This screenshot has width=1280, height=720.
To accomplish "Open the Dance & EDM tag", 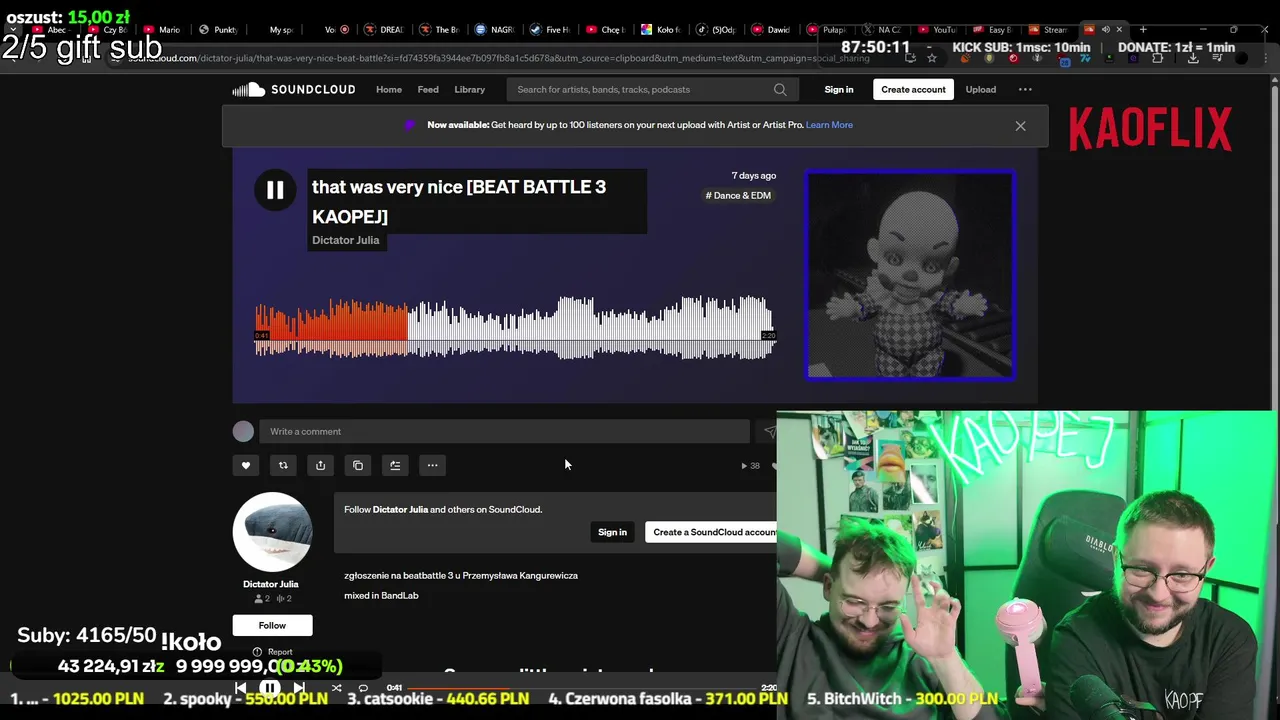I will [738, 195].
